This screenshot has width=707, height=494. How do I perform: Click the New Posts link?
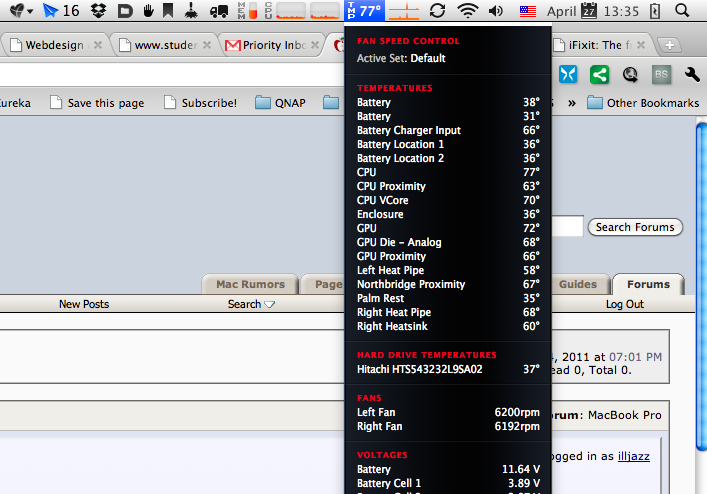coord(84,304)
